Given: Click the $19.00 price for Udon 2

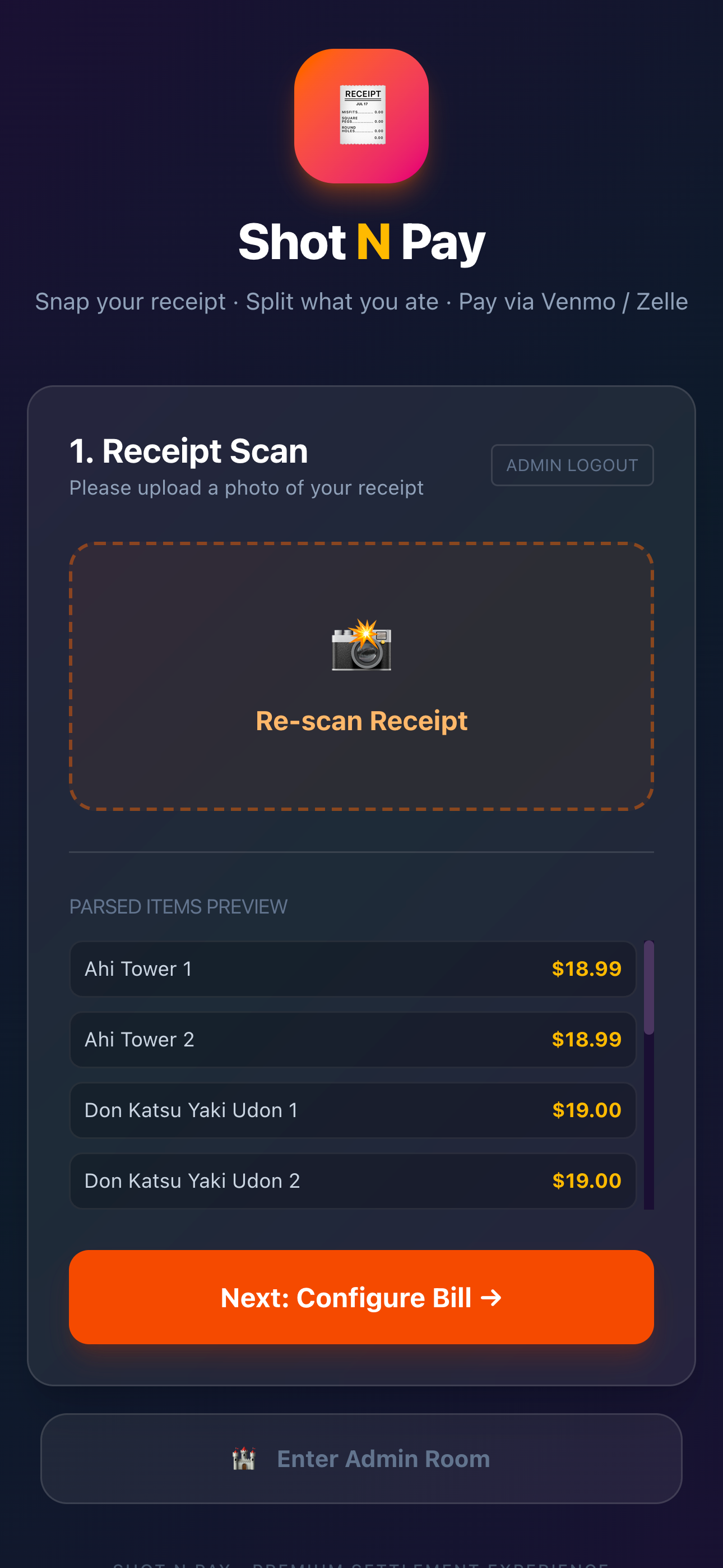Looking at the screenshot, I should click(x=586, y=1180).
